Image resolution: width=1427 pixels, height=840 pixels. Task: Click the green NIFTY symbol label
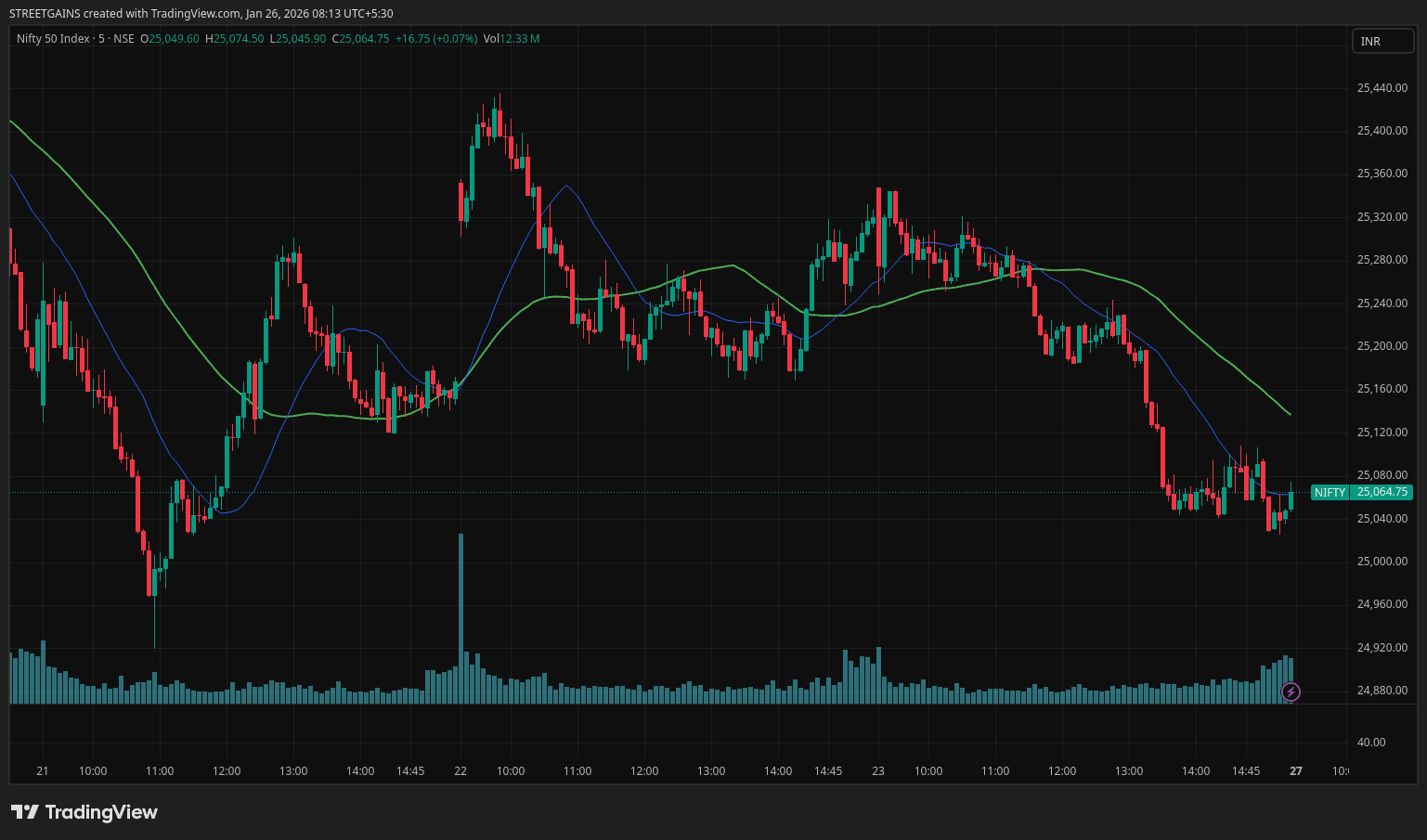[x=1330, y=493]
